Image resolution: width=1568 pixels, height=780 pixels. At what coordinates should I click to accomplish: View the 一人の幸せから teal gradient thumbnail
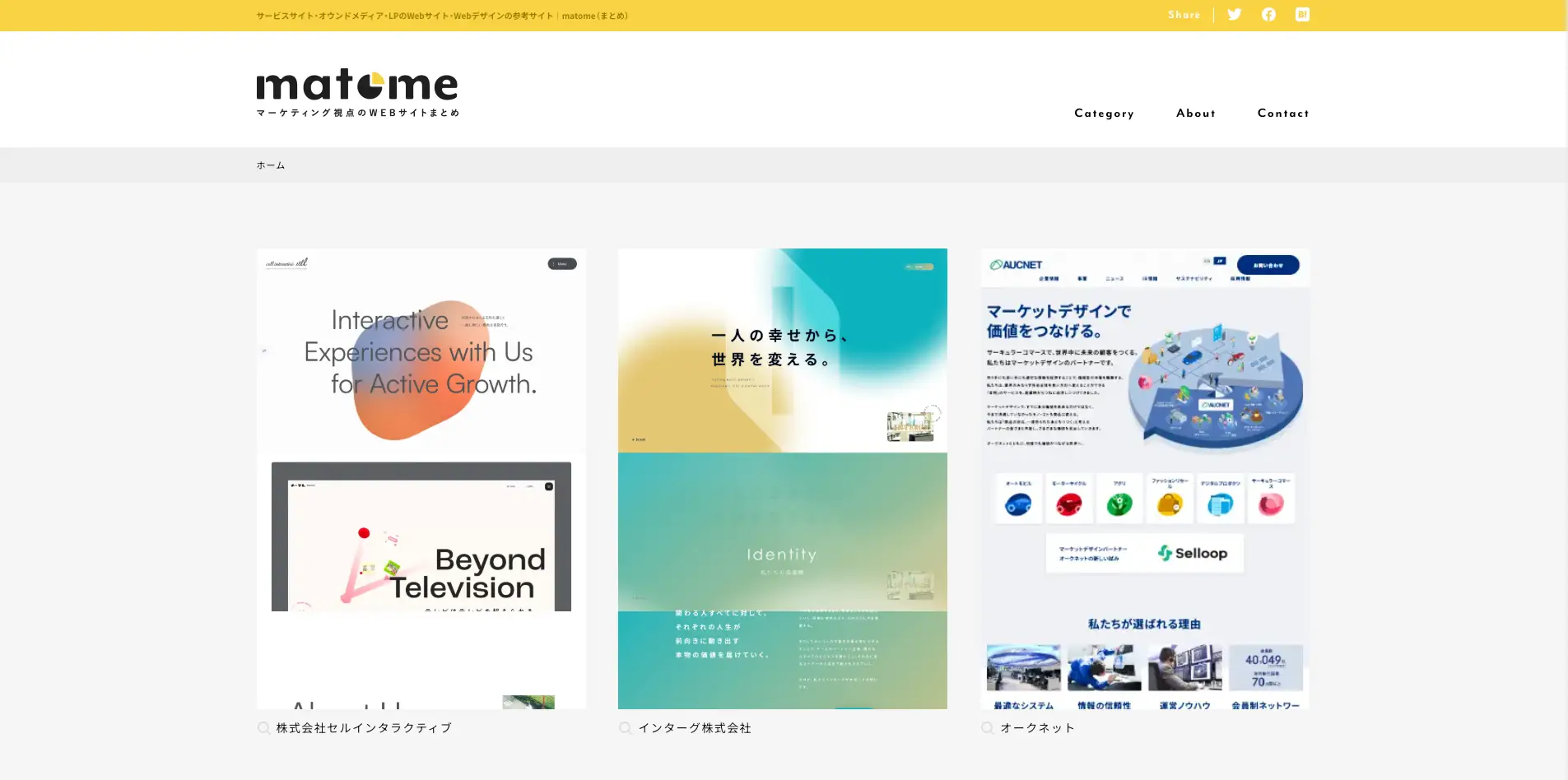pyautogui.click(x=783, y=479)
